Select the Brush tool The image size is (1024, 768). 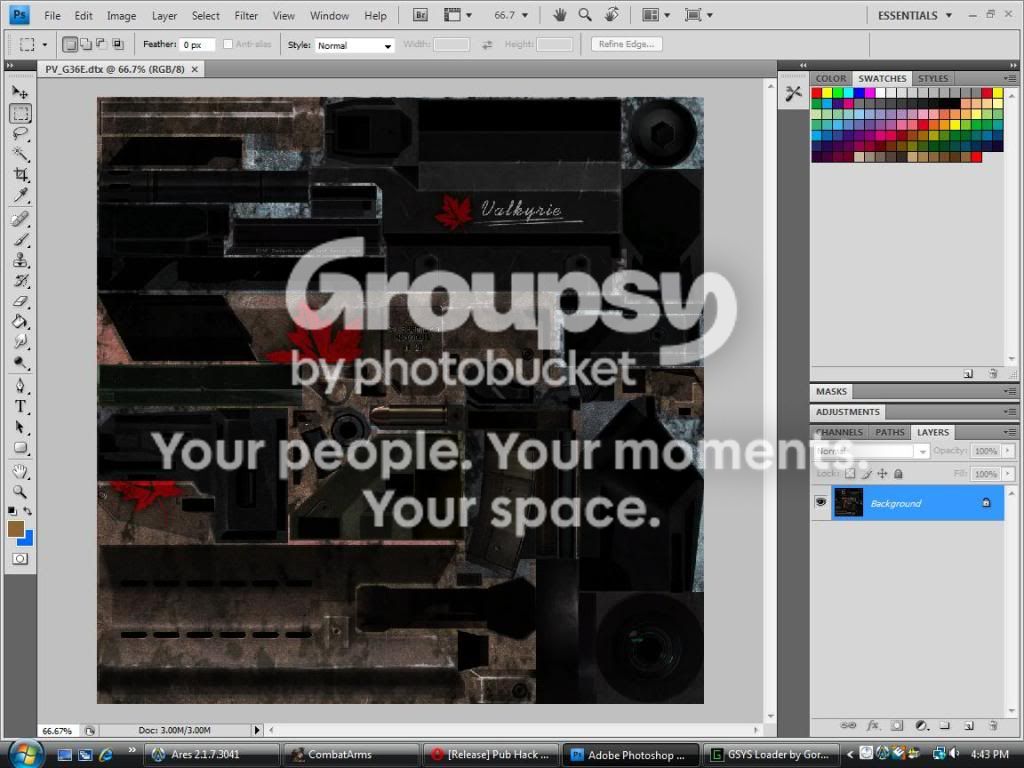(x=20, y=240)
